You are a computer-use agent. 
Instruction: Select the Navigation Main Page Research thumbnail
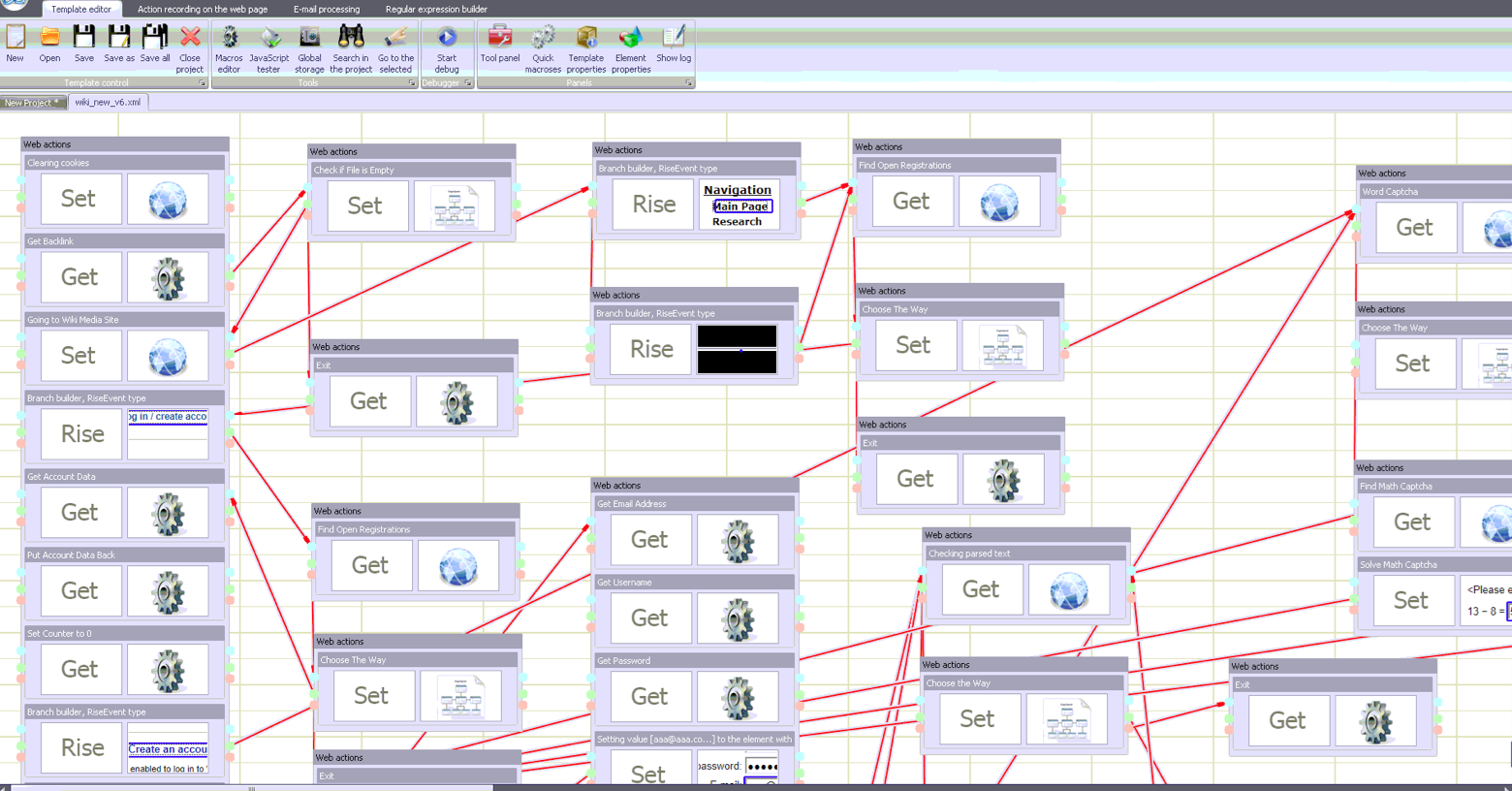pyautogui.click(x=739, y=205)
